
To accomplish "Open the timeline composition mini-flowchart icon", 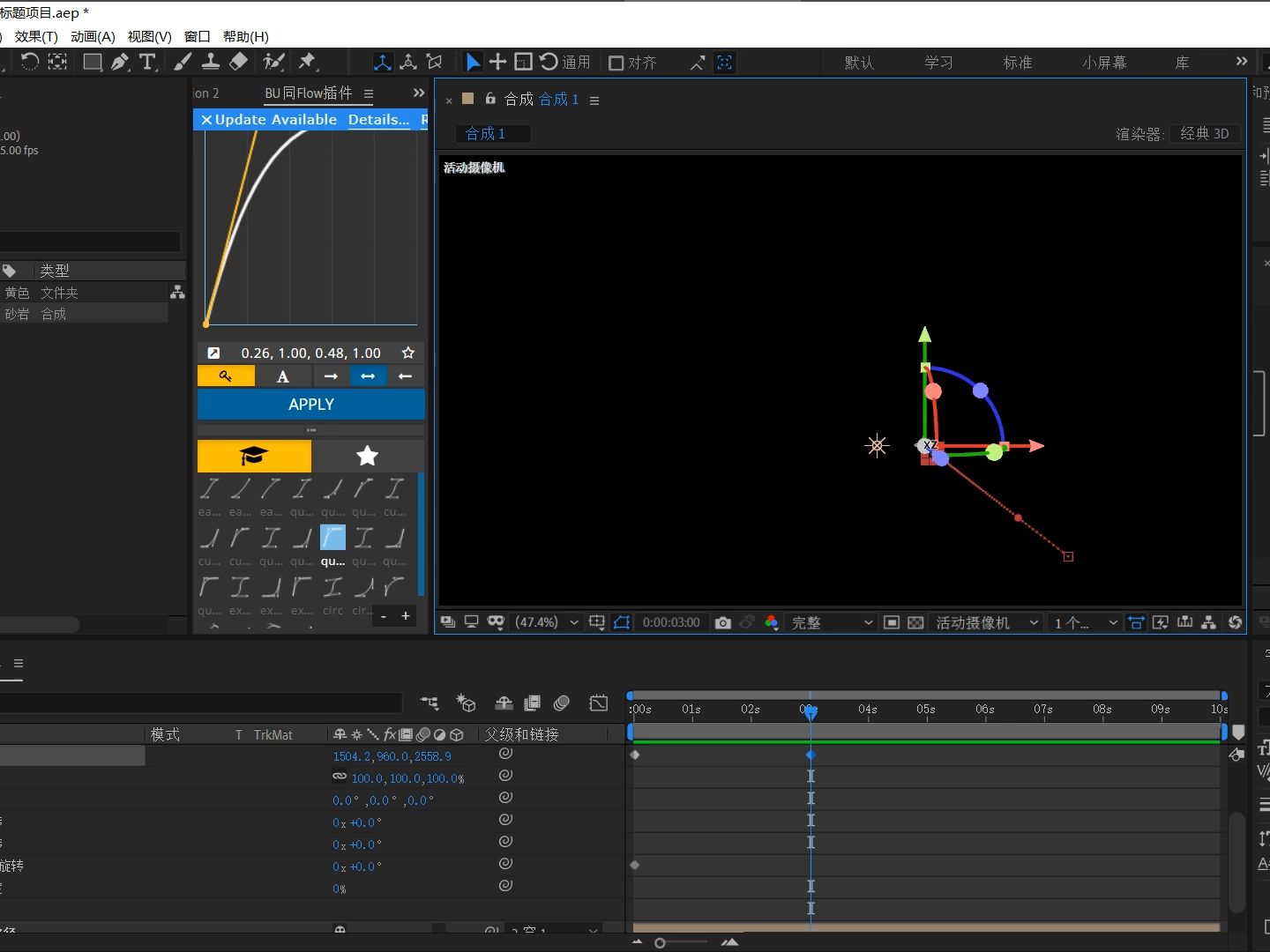I will 430,703.
